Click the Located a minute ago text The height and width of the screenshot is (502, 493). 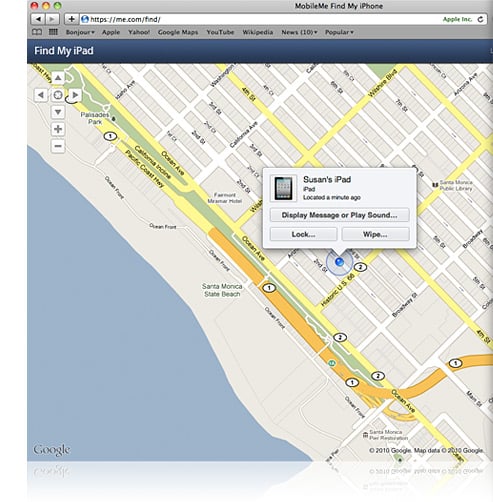coord(332,197)
